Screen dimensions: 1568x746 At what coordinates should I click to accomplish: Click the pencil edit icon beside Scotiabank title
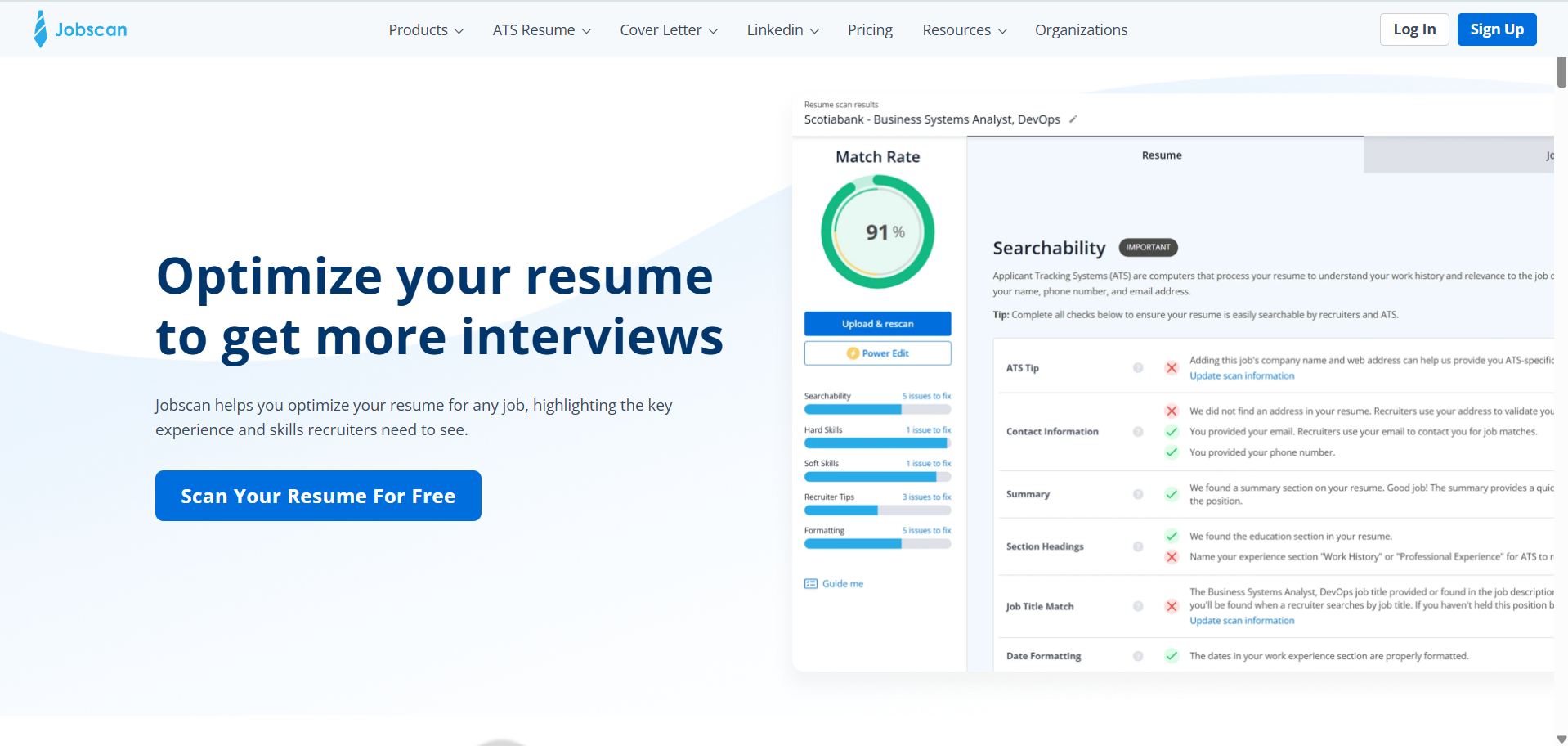(1073, 119)
